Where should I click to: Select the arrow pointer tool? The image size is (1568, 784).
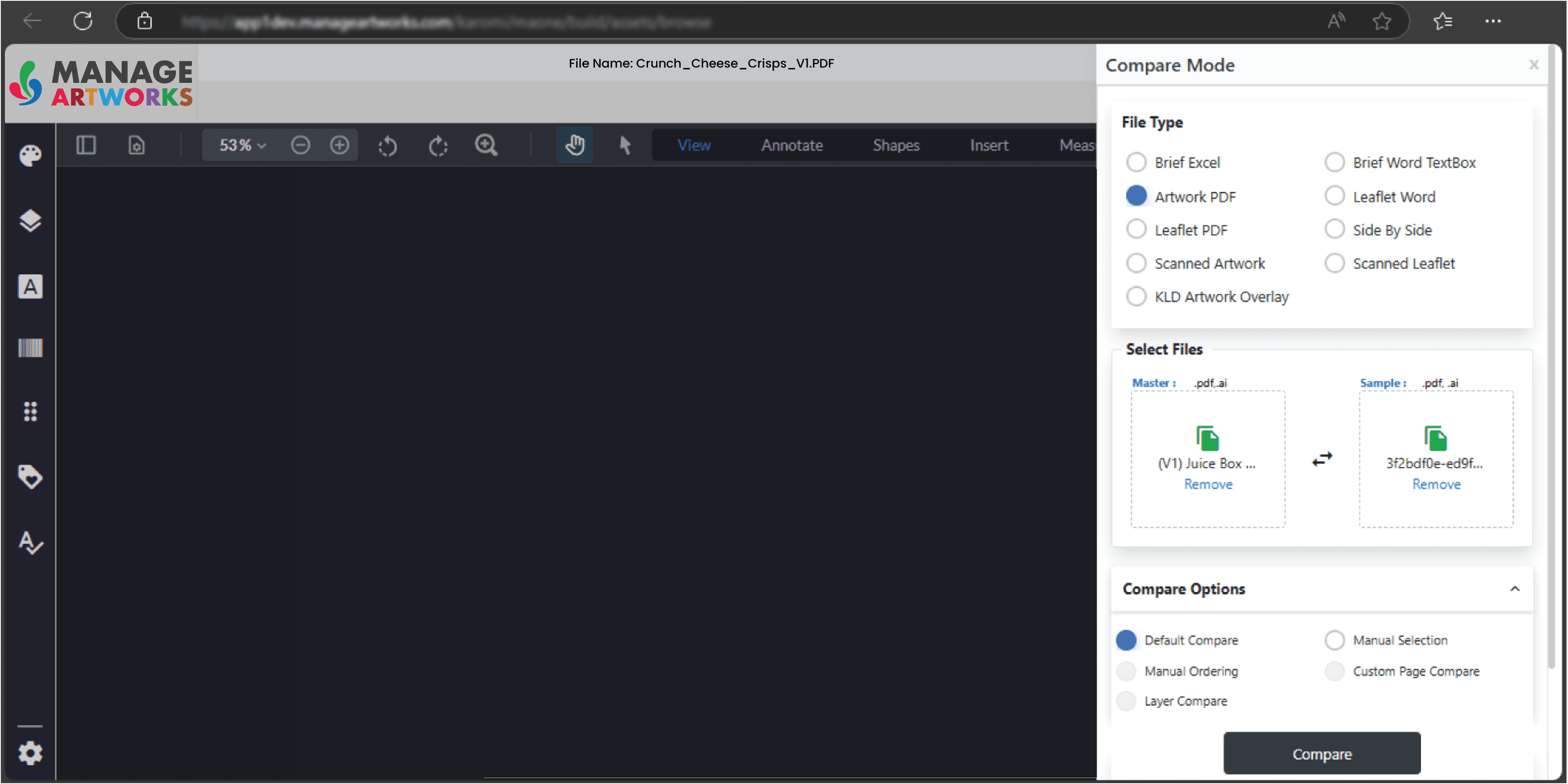click(625, 145)
